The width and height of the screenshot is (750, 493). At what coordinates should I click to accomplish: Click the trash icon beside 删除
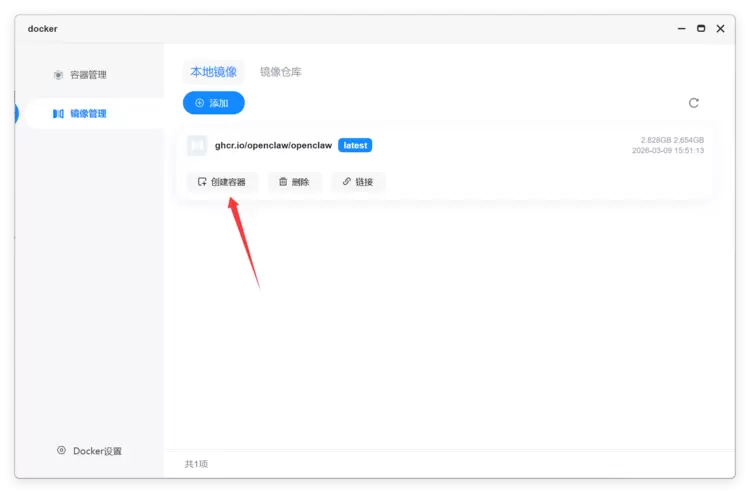click(283, 182)
